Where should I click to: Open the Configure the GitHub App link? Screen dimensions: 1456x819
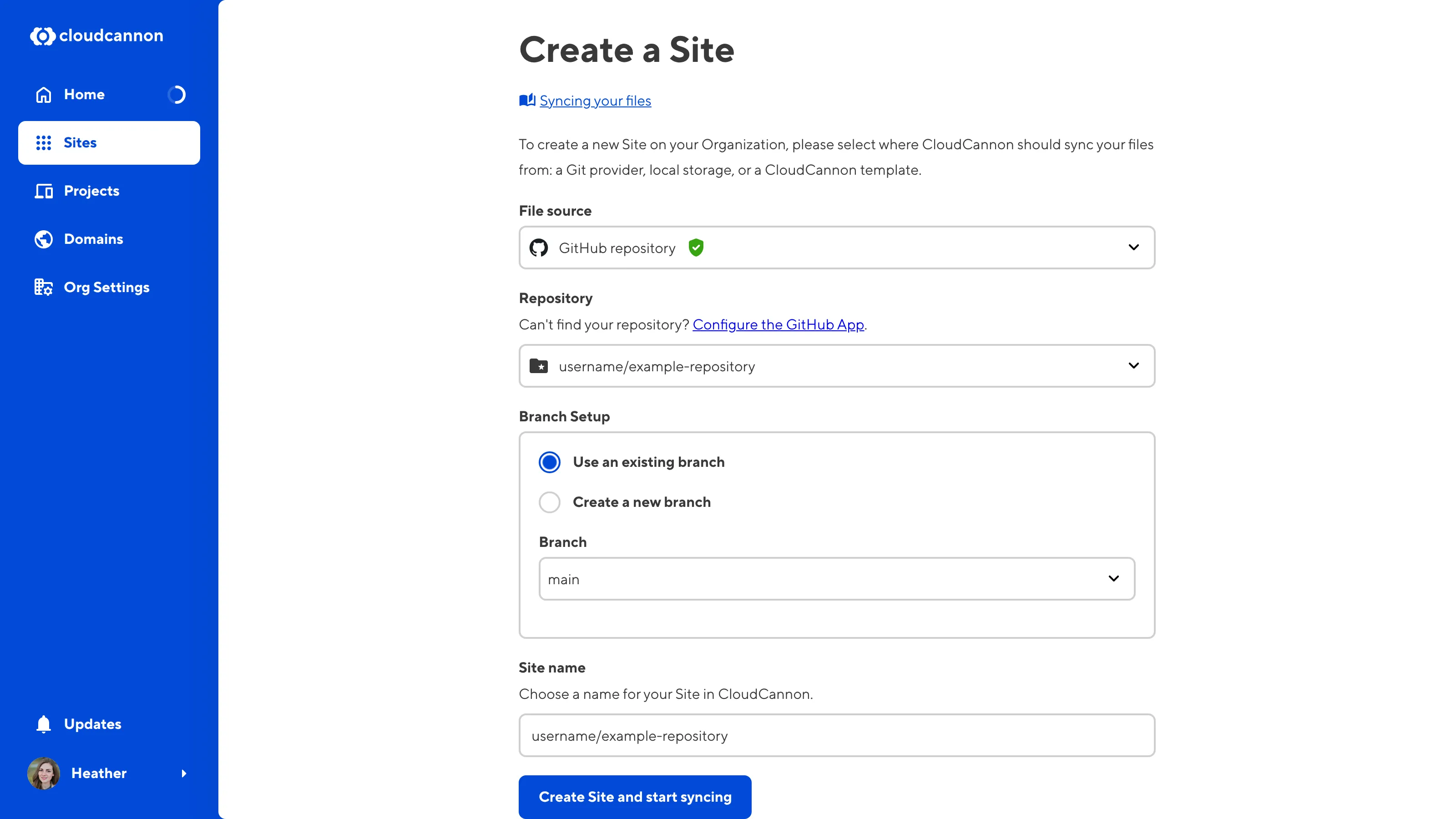[x=779, y=324]
